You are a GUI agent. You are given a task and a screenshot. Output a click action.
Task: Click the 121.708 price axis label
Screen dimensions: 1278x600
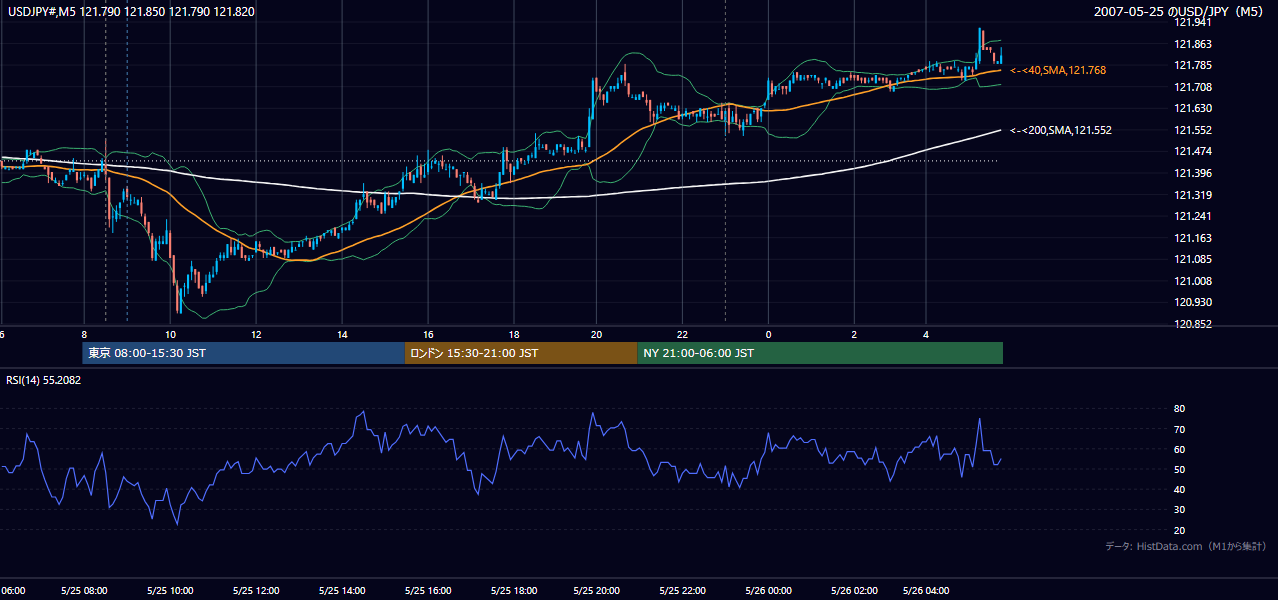pyautogui.click(x=1193, y=87)
